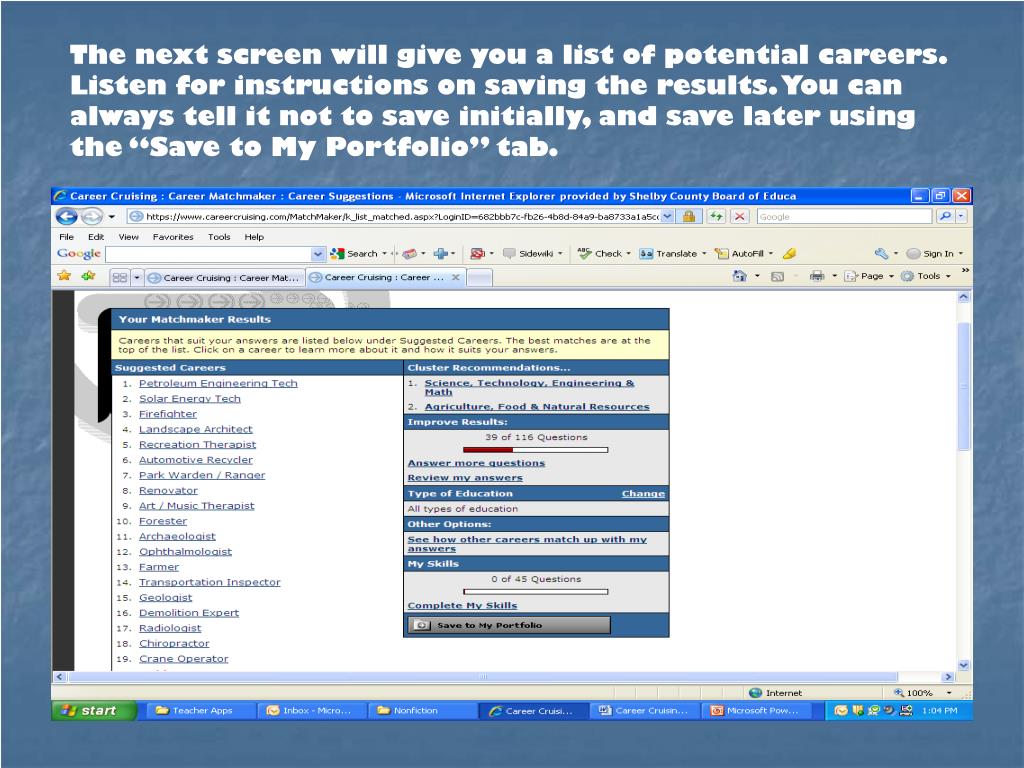Open Teacher Apps folder in the taskbar

[199, 711]
